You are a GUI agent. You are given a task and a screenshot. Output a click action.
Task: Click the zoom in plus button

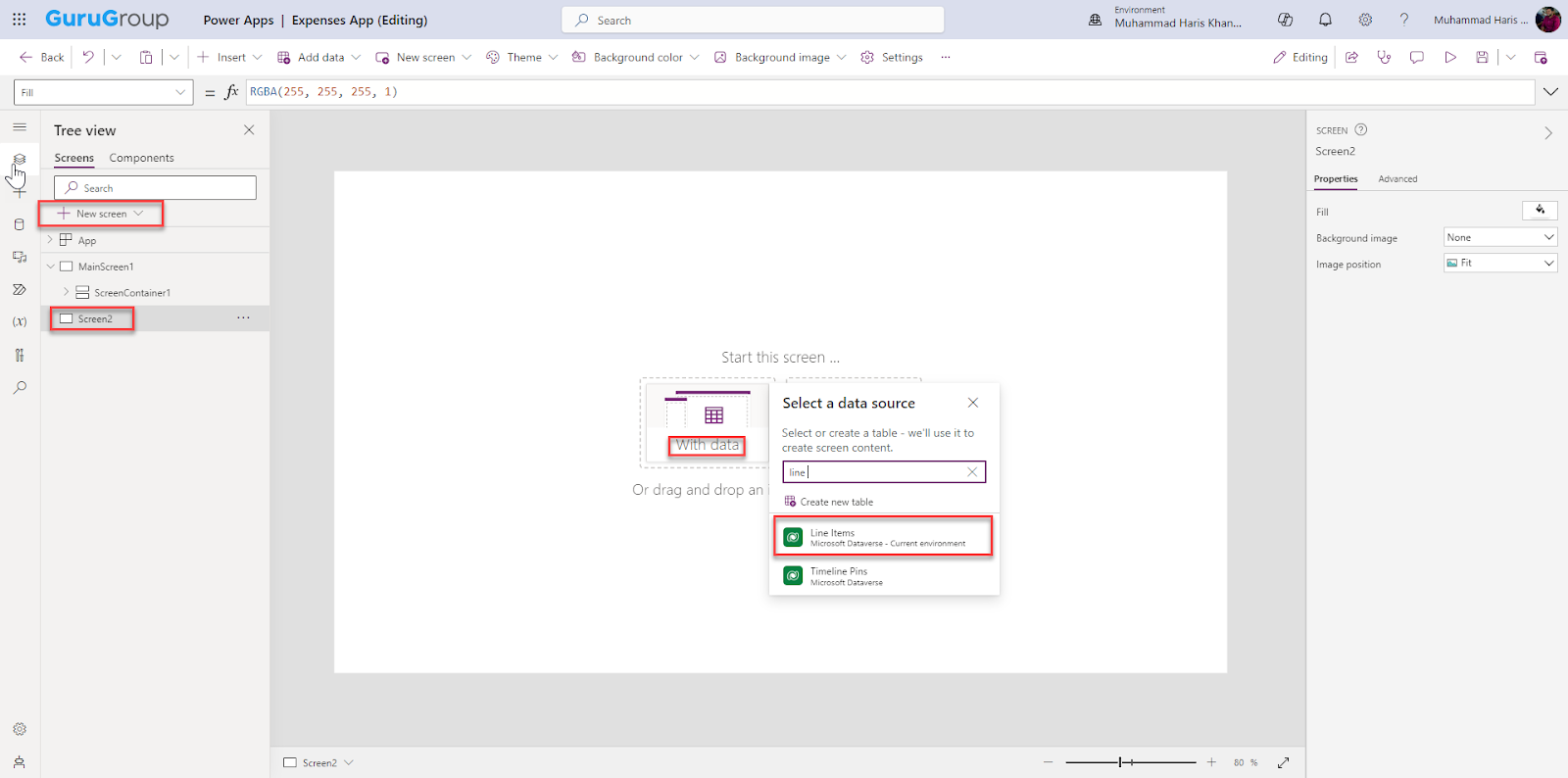(x=1211, y=762)
